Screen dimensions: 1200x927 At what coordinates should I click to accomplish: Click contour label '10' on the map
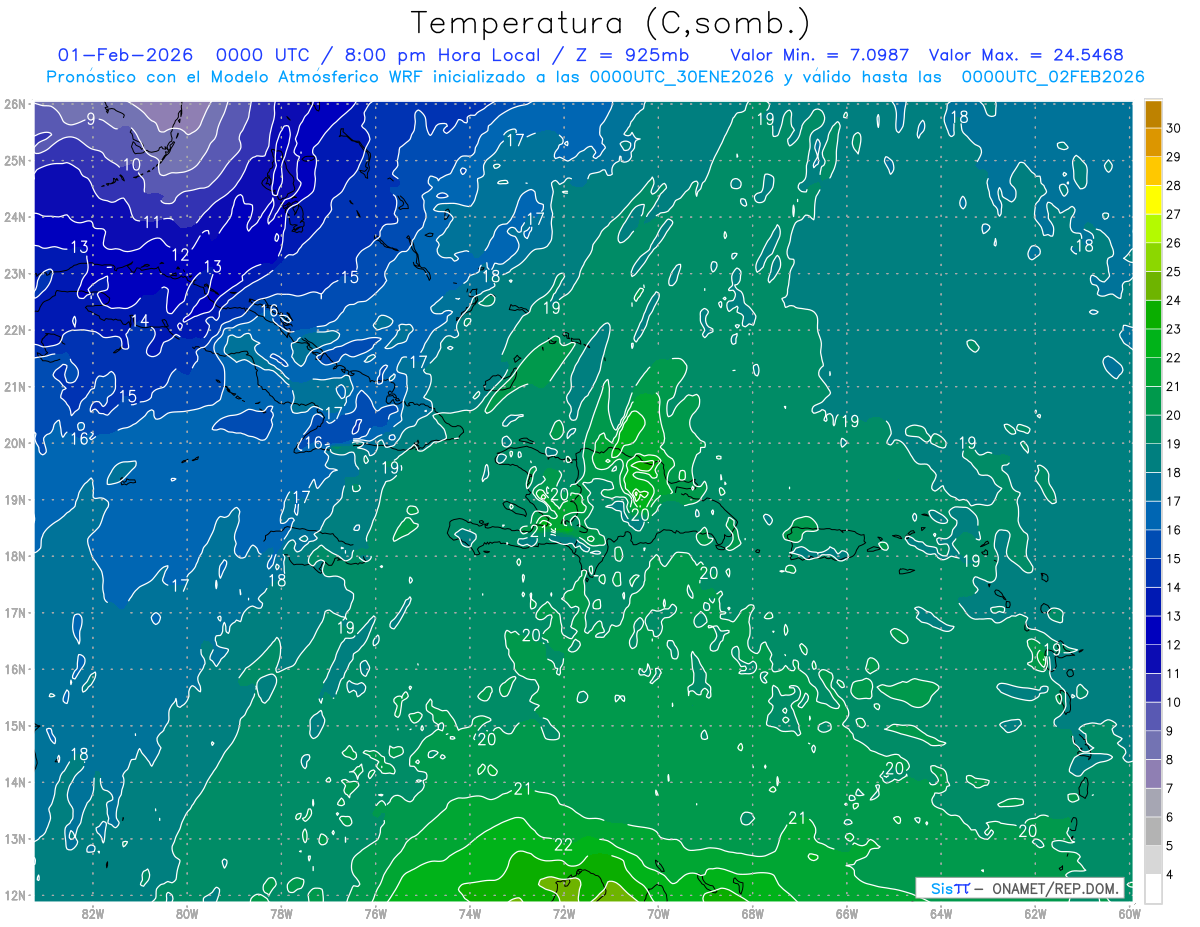[x=132, y=165]
